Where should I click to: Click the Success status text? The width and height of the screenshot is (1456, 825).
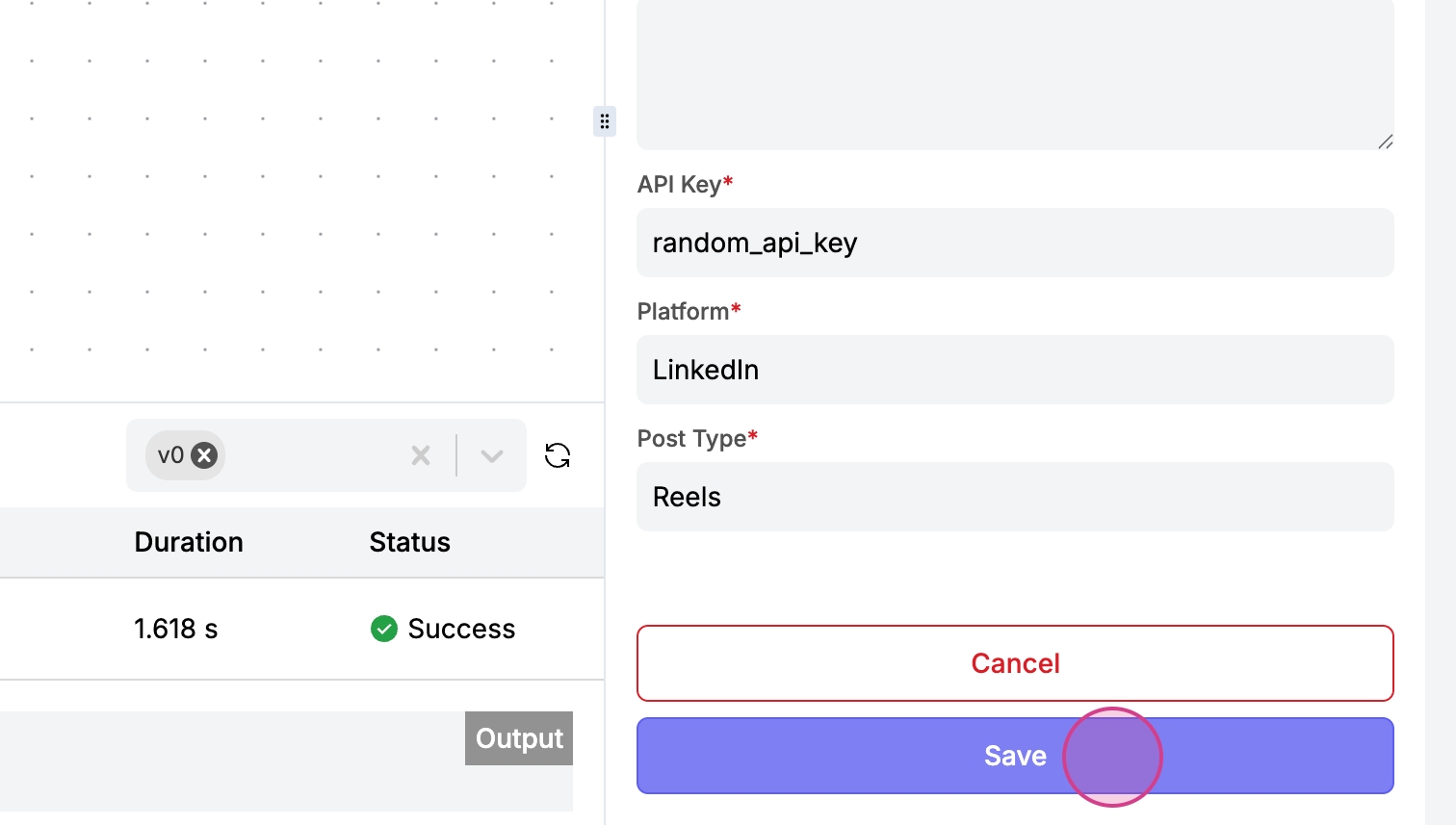pos(461,629)
